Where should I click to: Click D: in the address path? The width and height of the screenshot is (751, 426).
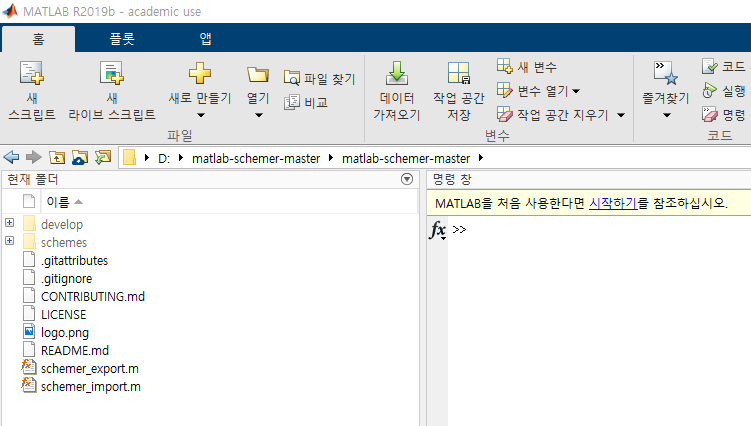pyautogui.click(x=164, y=159)
